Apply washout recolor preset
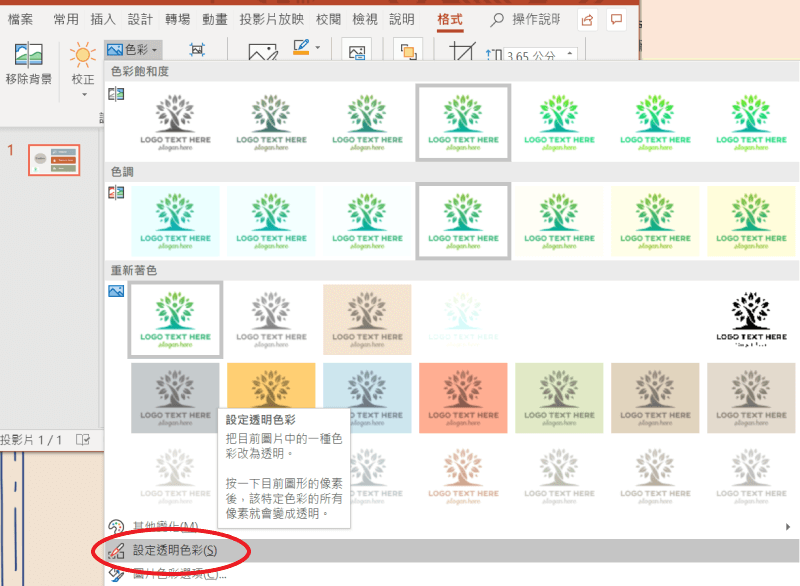This screenshot has height=586, width=800. (x=463, y=319)
